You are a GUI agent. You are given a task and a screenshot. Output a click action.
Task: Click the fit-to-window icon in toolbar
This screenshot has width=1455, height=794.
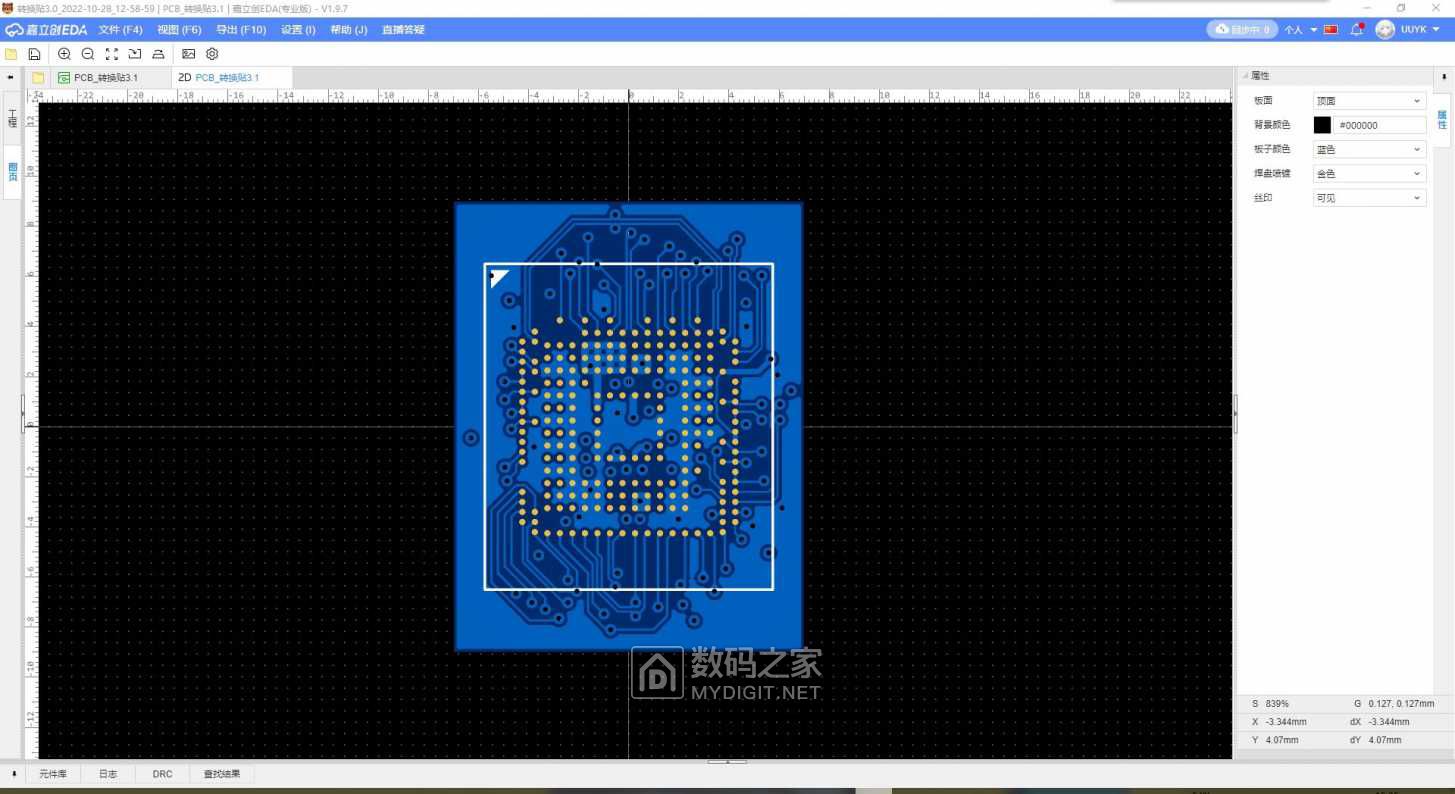click(x=112, y=54)
